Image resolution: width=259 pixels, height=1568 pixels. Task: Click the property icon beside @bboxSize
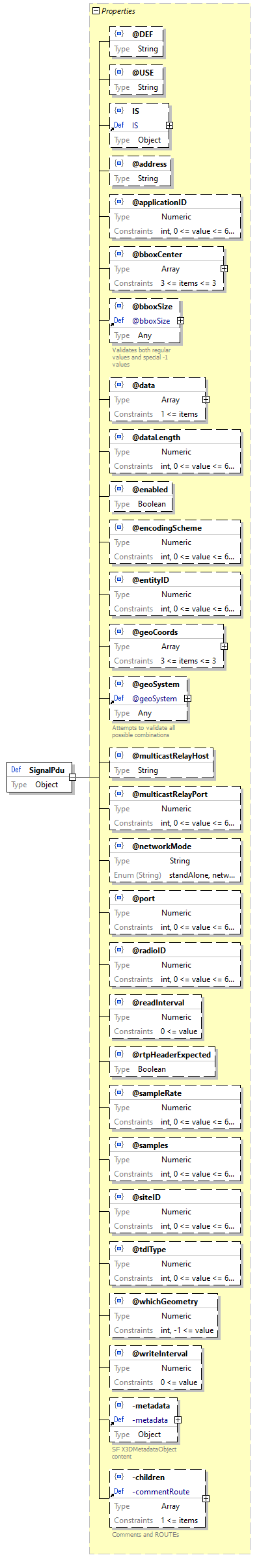pos(119,306)
